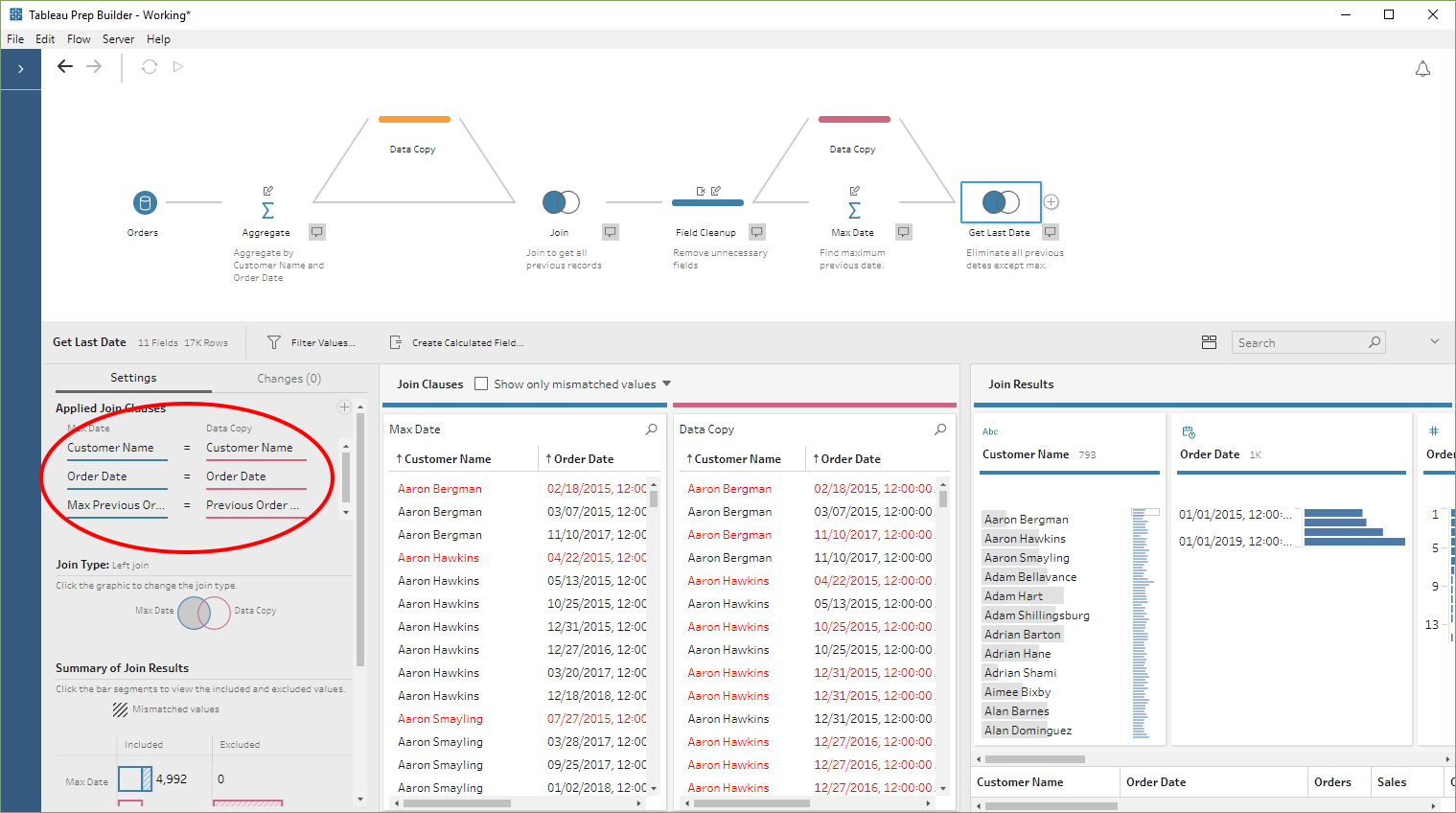The width and height of the screenshot is (1456, 813).
Task: Click the orange Data Copy branch bar
Action: pos(414,120)
